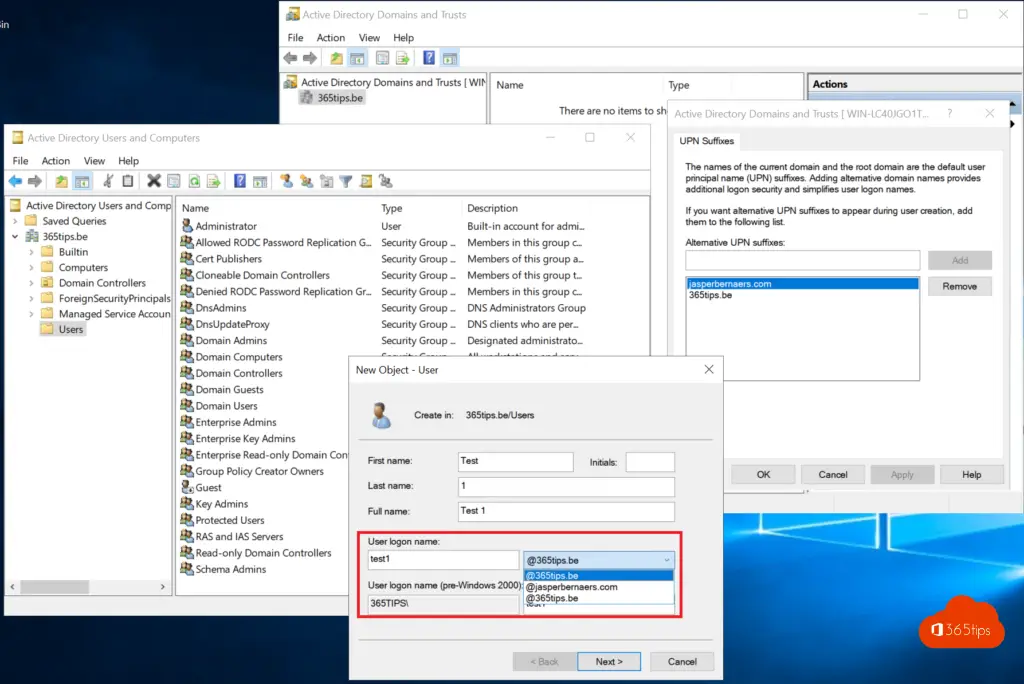1024x684 pixels.
Task: Sort by the Description column header
Action: (x=492, y=208)
